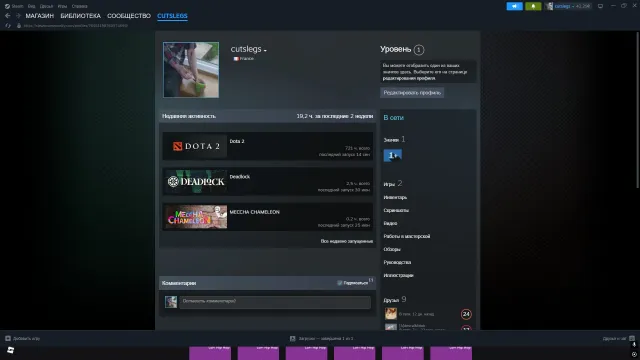Image resolution: width=640 pixels, height=360 pixels.
Task: Click the page URL address text
Action: point(76,25)
